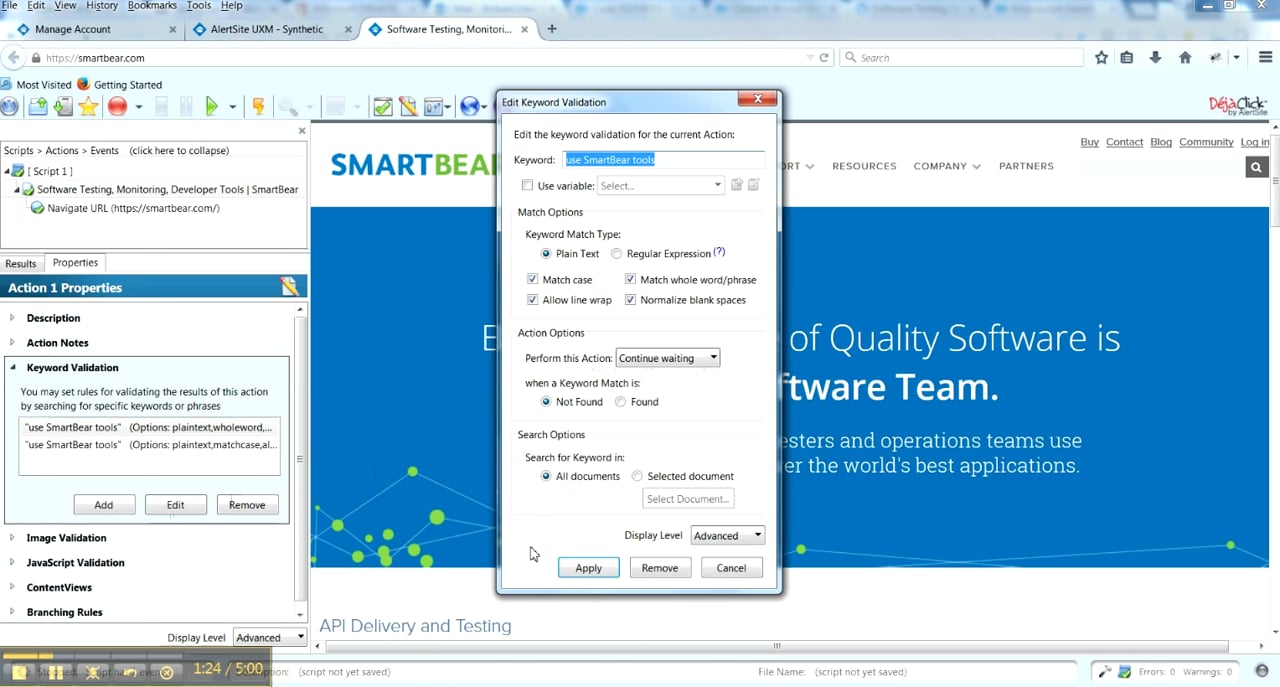Open the History menu
Image resolution: width=1280 pixels, height=687 pixels.
pos(102,6)
